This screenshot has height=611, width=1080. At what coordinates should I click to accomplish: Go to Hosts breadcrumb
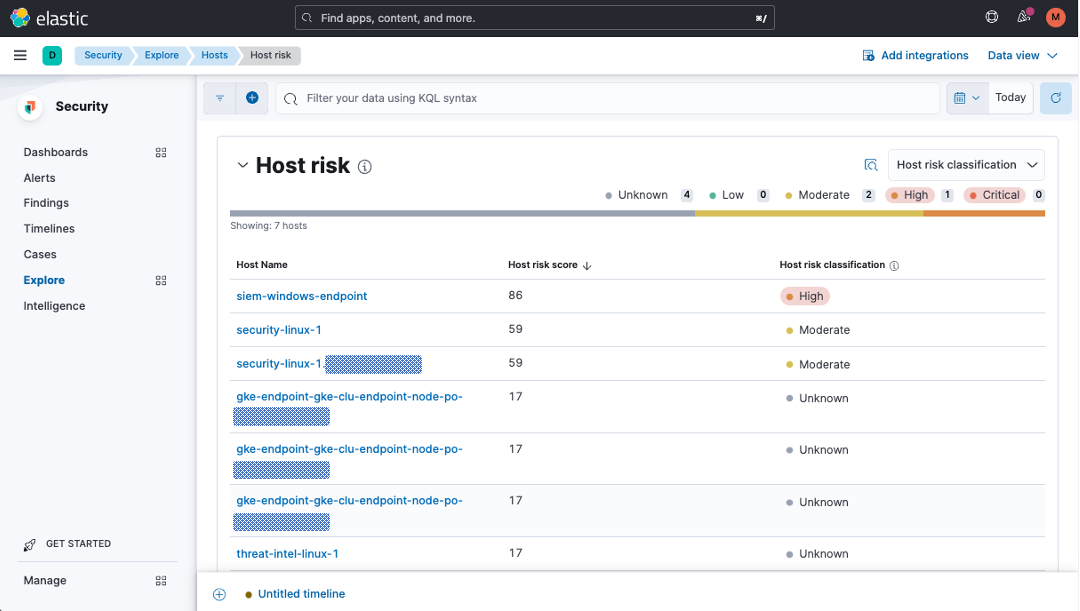point(214,55)
